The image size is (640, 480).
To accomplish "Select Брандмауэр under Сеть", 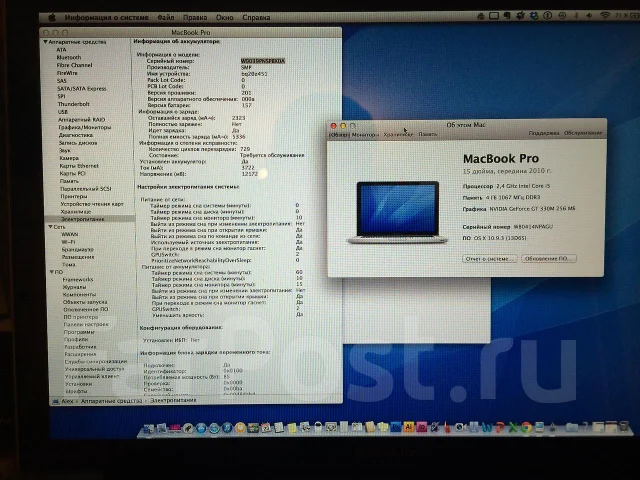I will click(x=78, y=249).
